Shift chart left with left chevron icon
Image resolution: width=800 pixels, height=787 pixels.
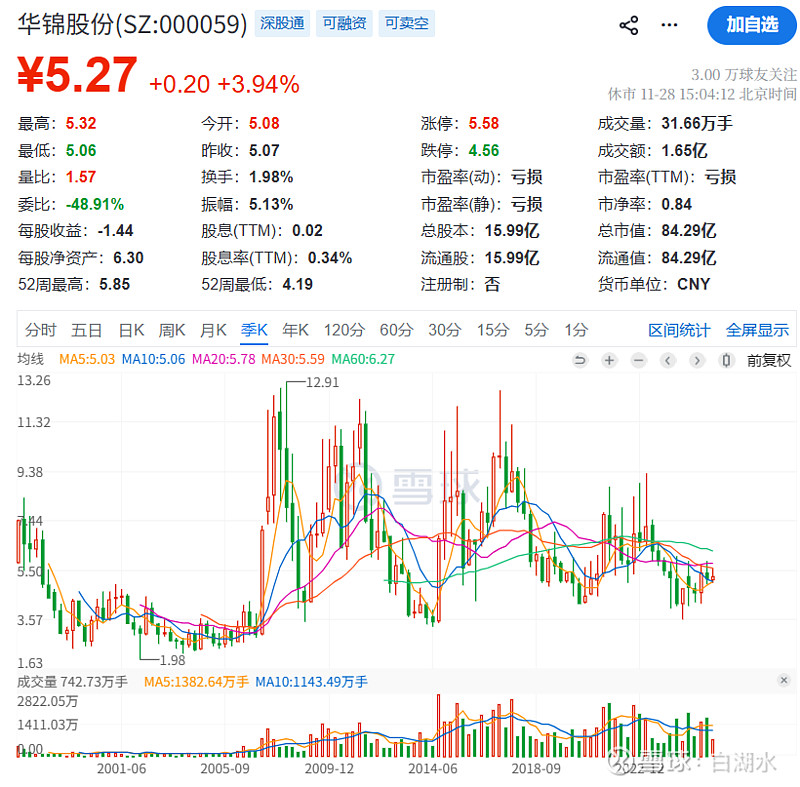[x=668, y=361]
